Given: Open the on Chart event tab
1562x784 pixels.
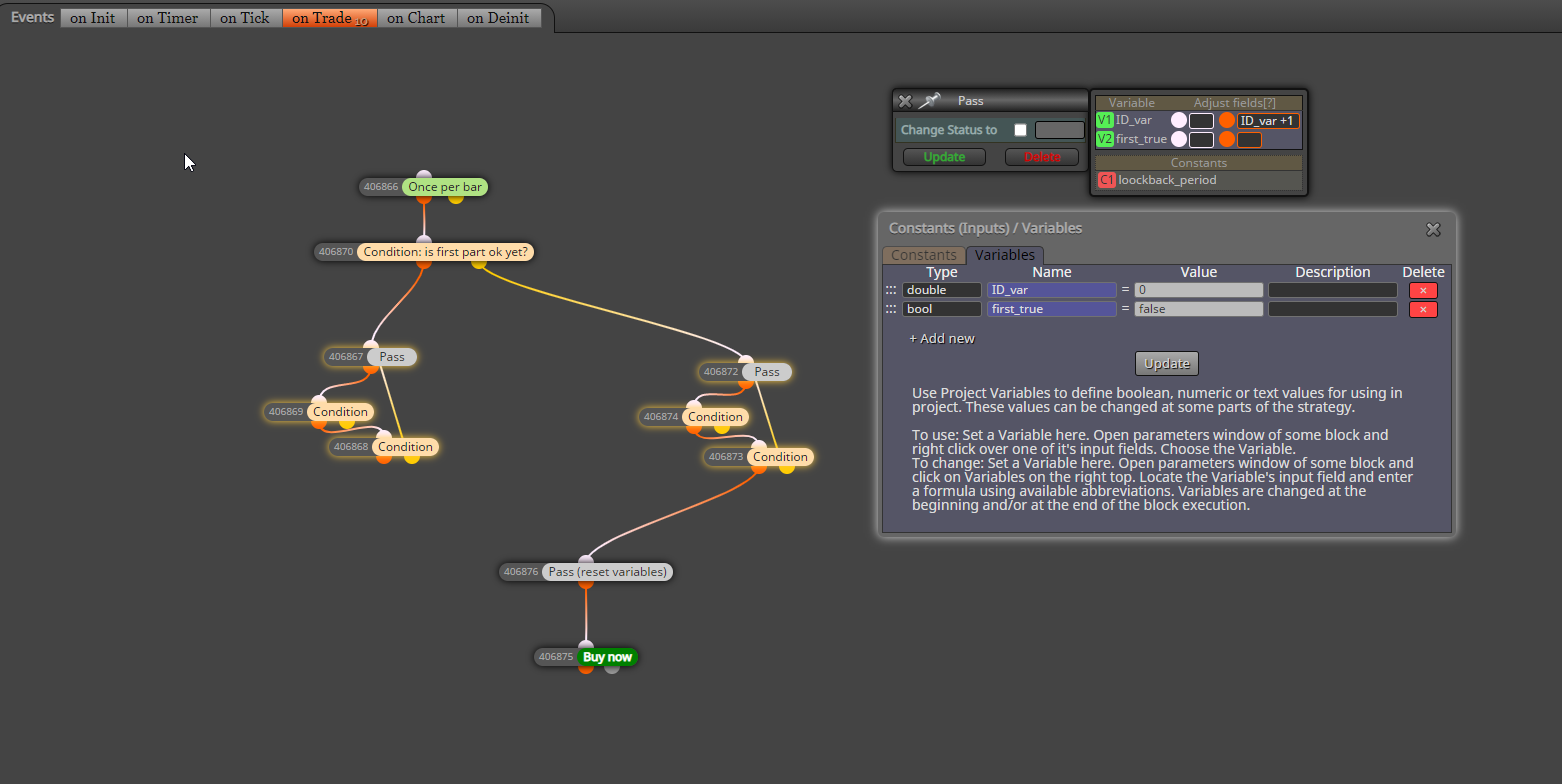Looking at the screenshot, I should point(417,18).
